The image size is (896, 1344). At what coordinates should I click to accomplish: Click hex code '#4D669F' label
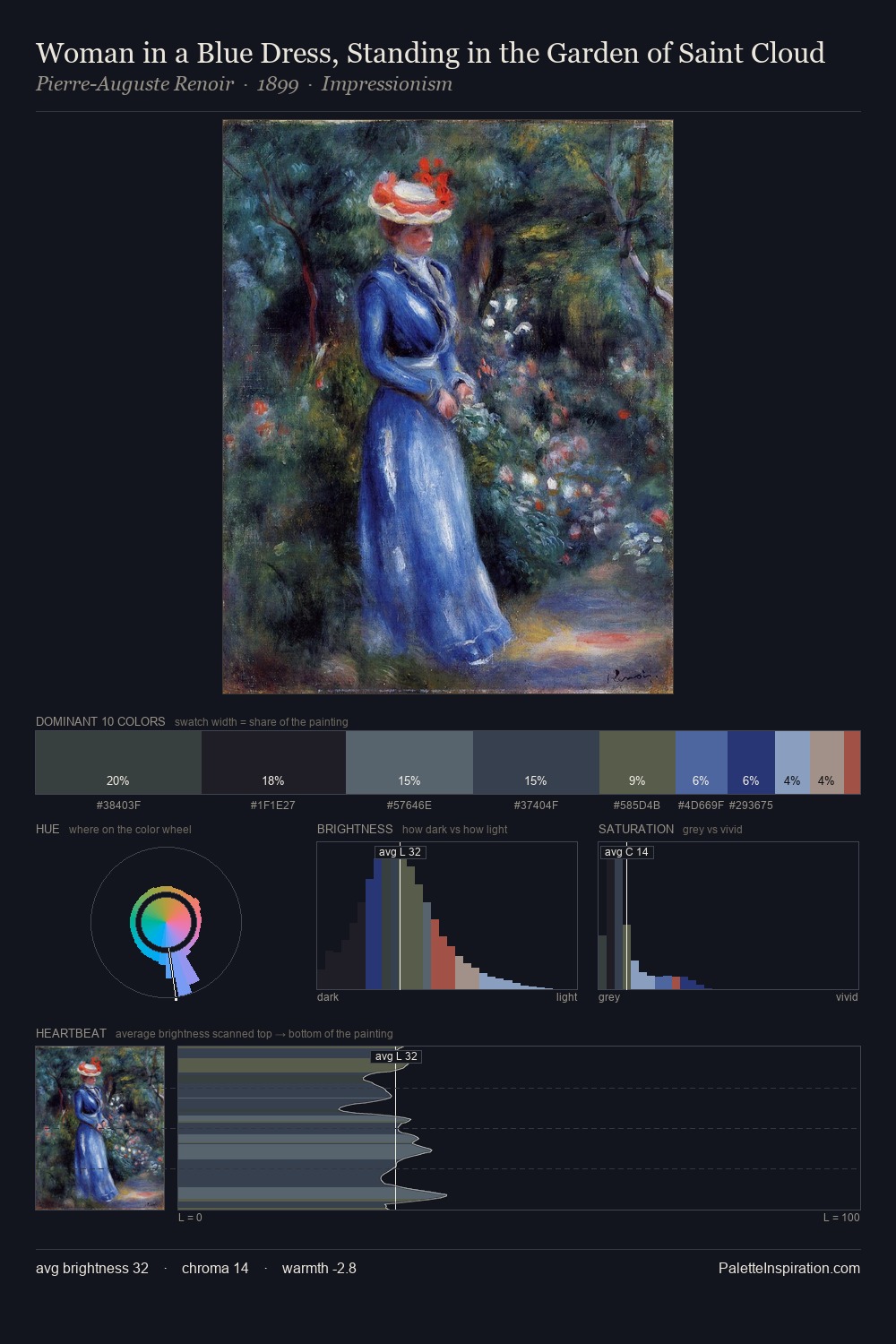pyautogui.click(x=701, y=806)
